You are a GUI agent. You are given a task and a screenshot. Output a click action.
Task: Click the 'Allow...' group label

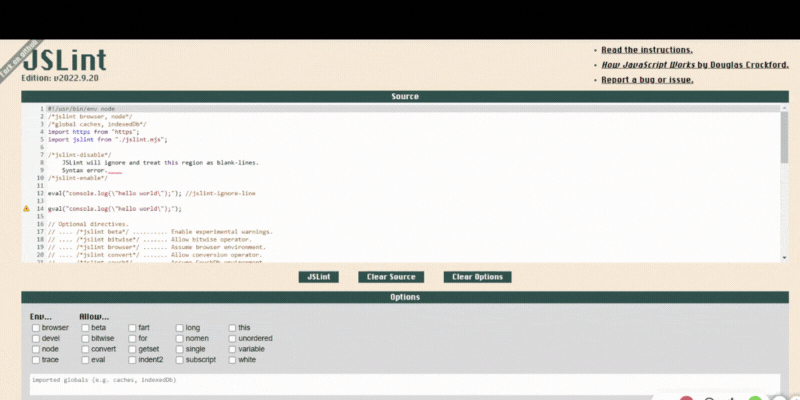(x=94, y=317)
